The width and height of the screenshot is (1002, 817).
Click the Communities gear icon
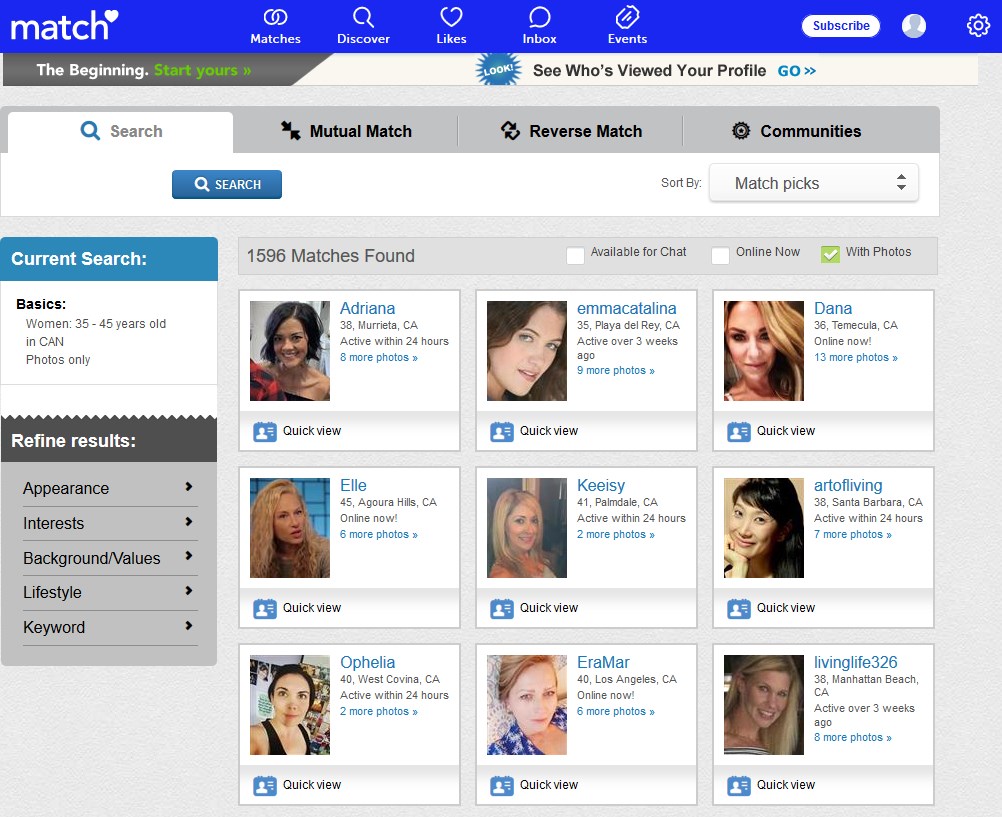point(741,130)
